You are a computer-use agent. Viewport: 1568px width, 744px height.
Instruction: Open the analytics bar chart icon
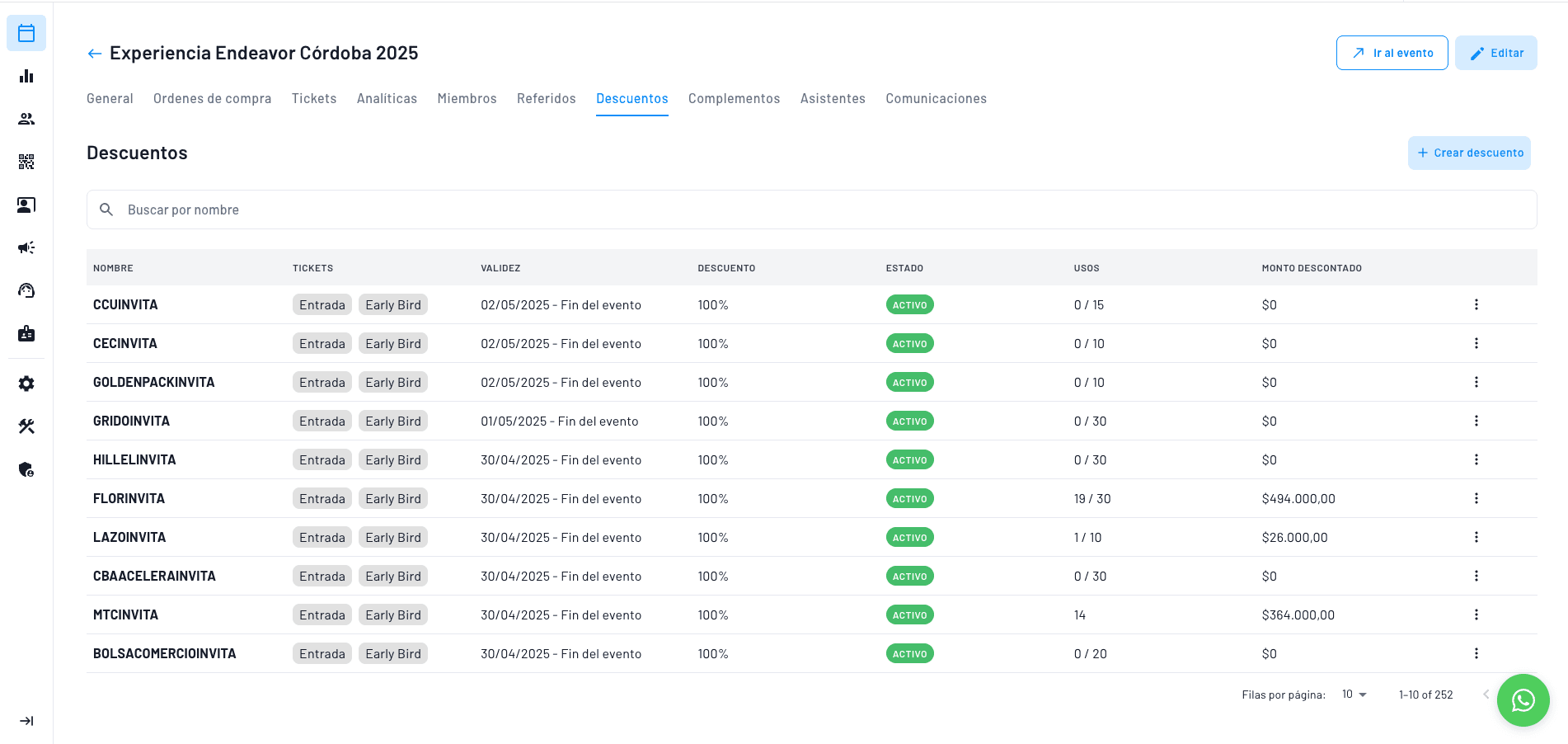point(26,76)
